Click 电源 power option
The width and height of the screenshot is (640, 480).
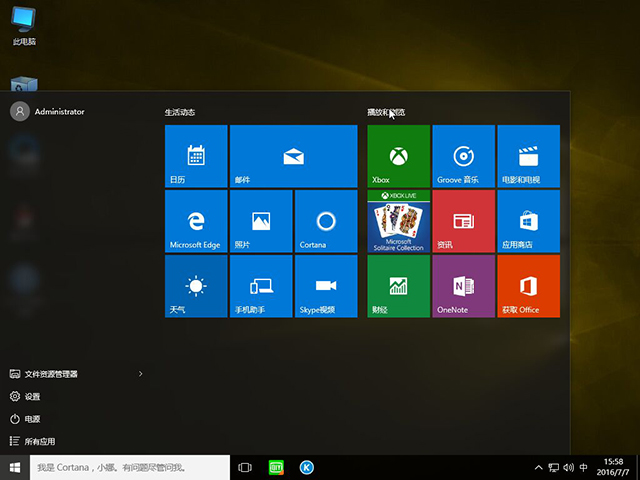point(33,419)
